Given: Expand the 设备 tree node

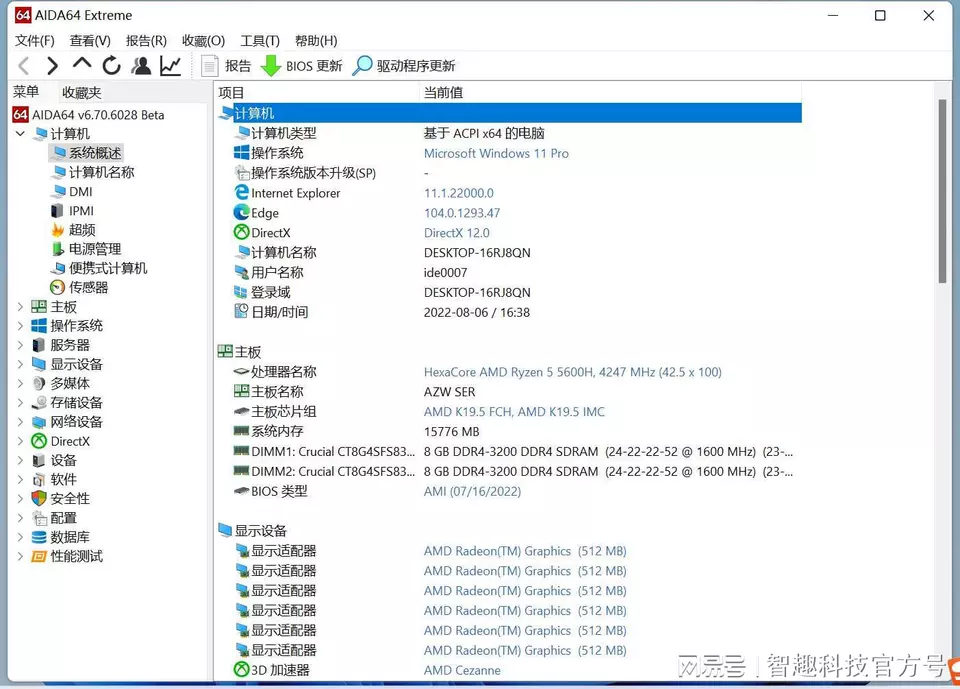Looking at the screenshot, I should click(x=20, y=460).
